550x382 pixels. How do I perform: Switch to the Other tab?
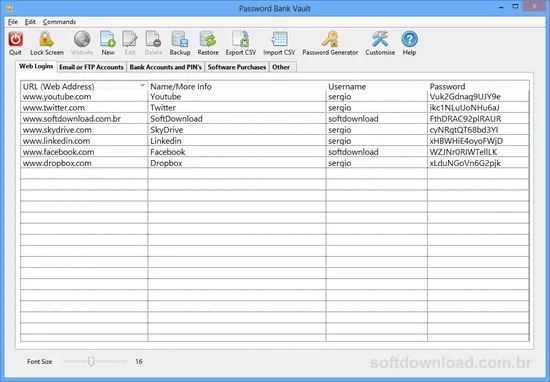(x=283, y=67)
